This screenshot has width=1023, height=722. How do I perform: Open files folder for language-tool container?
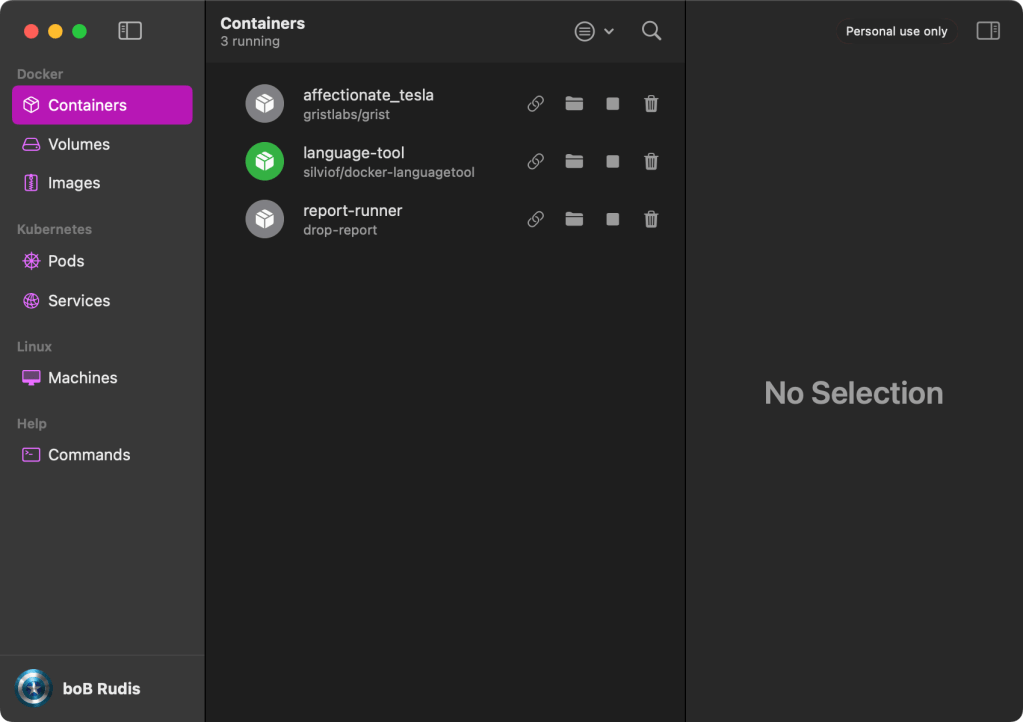coord(574,162)
